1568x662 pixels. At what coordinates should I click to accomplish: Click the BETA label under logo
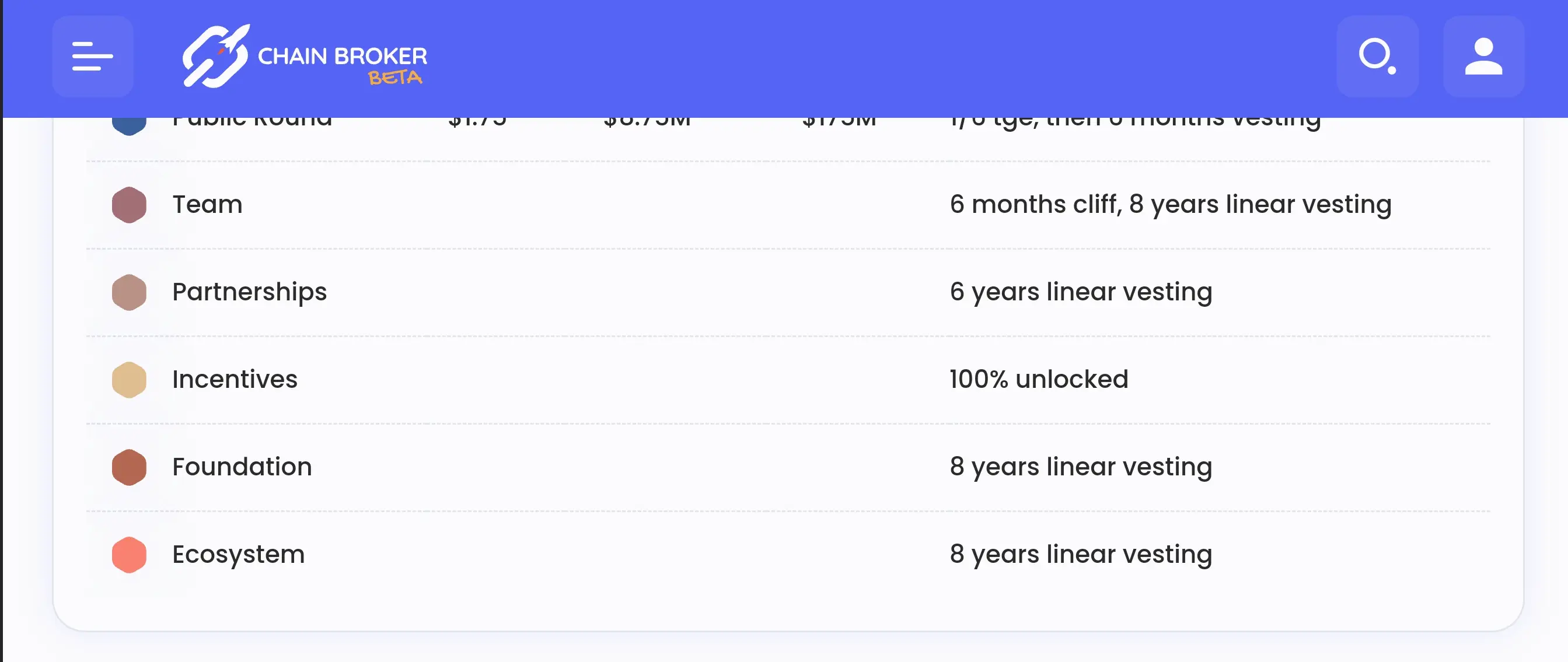coord(394,78)
